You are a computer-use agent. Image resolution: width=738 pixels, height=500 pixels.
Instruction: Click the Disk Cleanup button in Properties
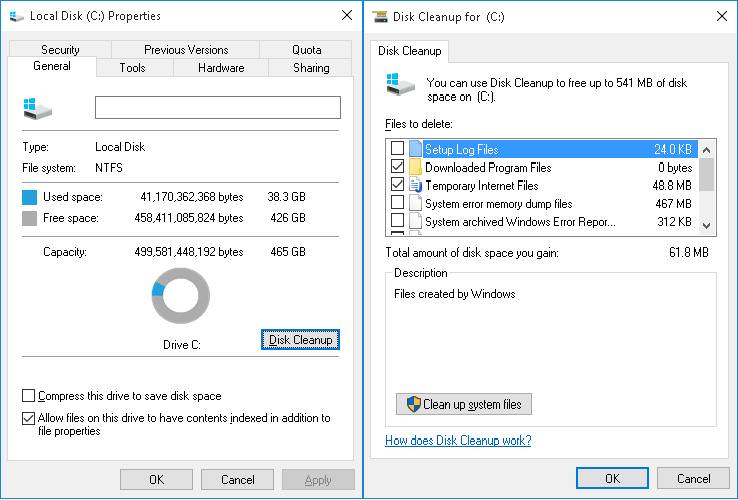(x=300, y=339)
